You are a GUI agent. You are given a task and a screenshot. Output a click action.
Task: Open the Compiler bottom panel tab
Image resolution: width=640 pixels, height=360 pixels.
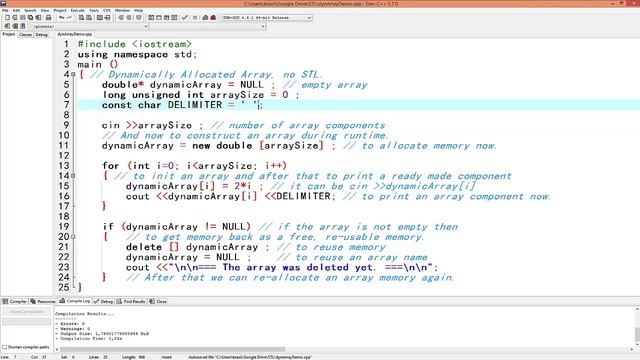[x=15, y=301]
